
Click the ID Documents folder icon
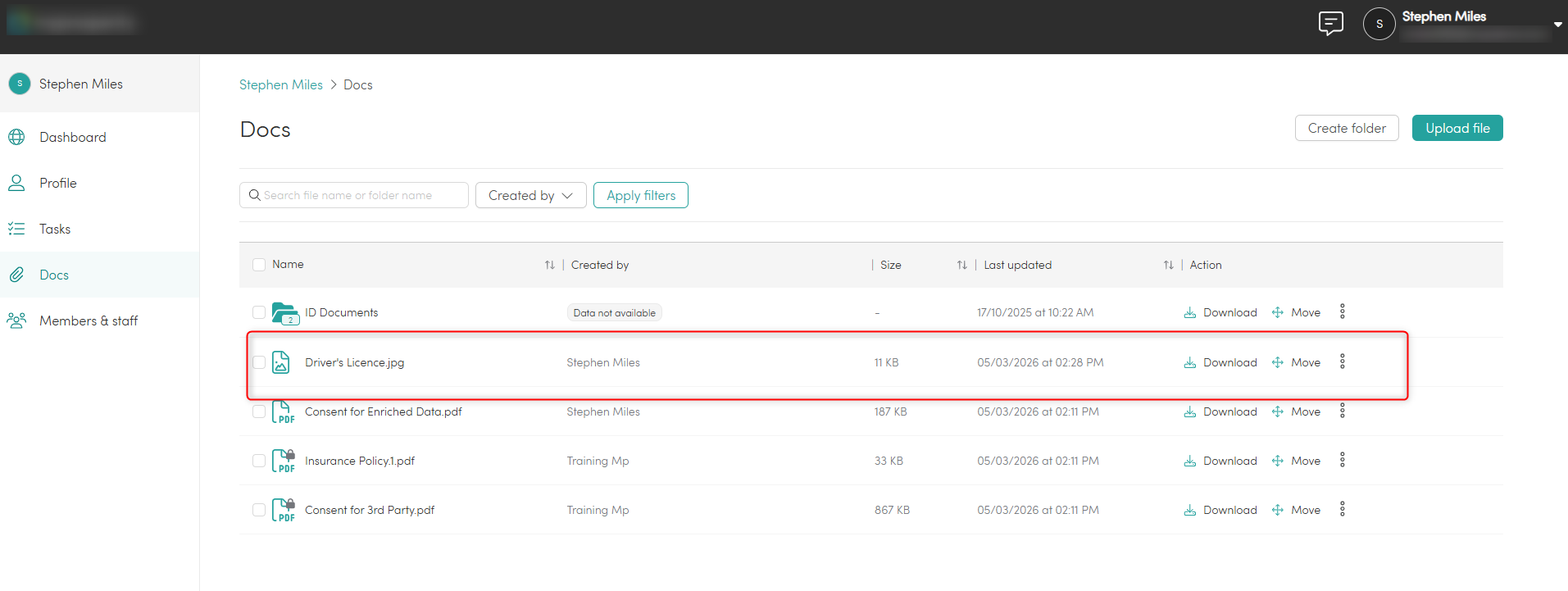(285, 313)
